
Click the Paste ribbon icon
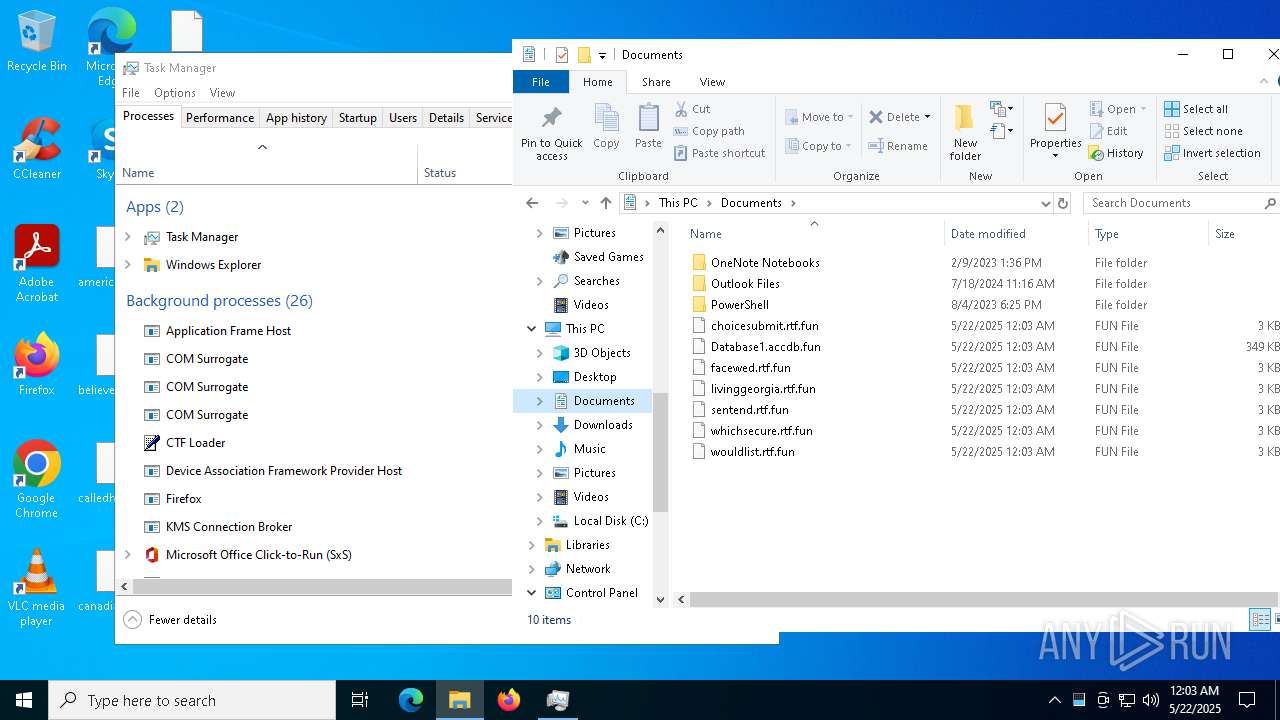coord(648,127)
